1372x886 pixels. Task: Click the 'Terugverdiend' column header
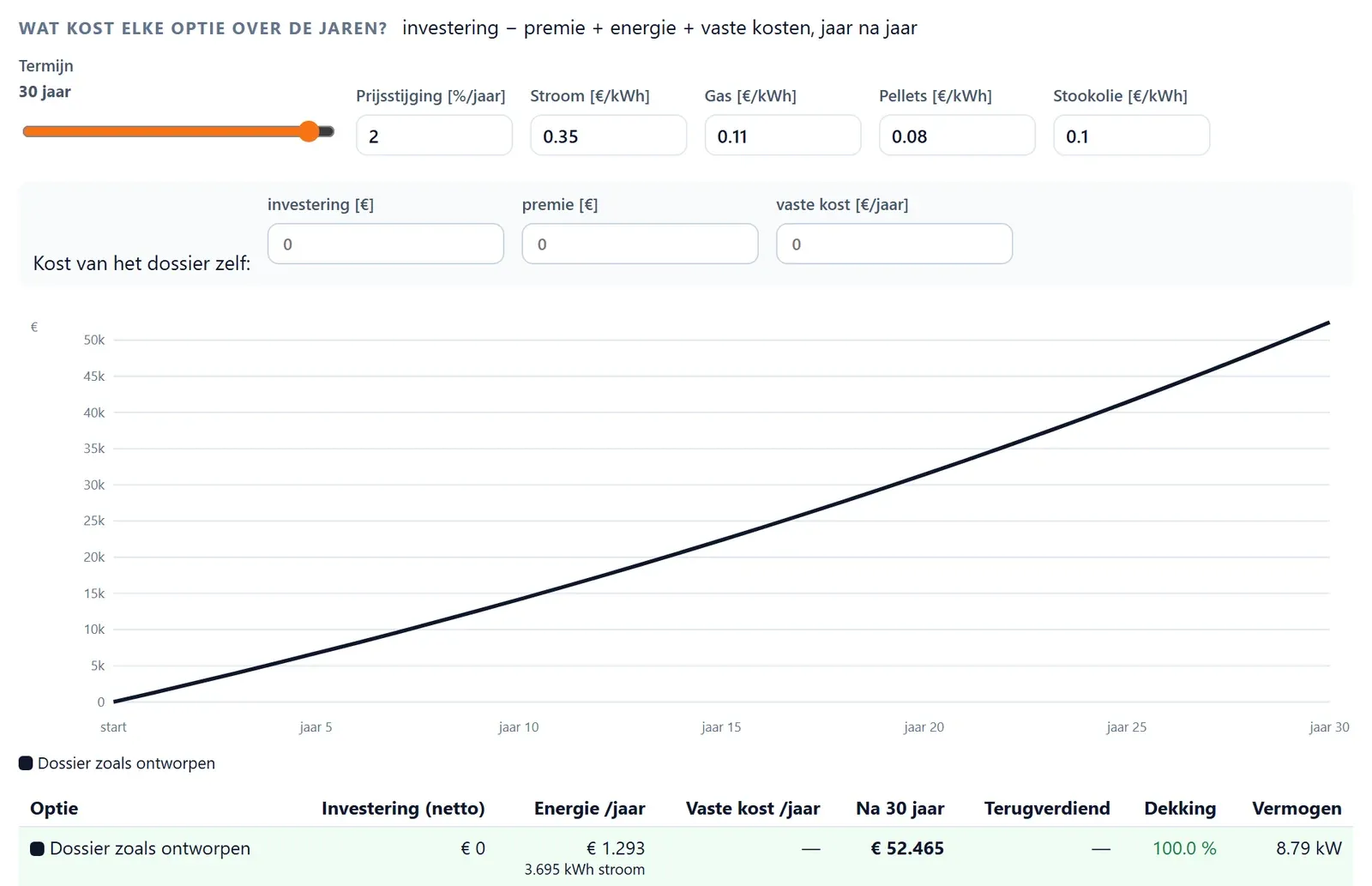tap(1047, 808)
